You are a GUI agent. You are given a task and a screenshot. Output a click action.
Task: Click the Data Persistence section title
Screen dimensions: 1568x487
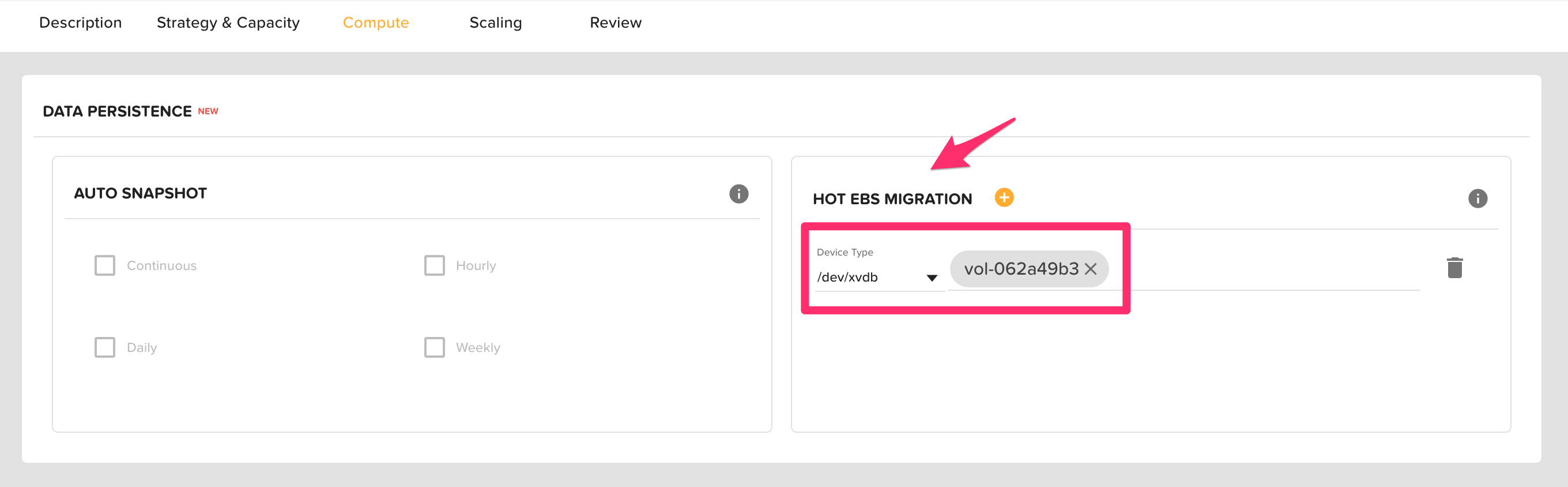pos(117,111)
